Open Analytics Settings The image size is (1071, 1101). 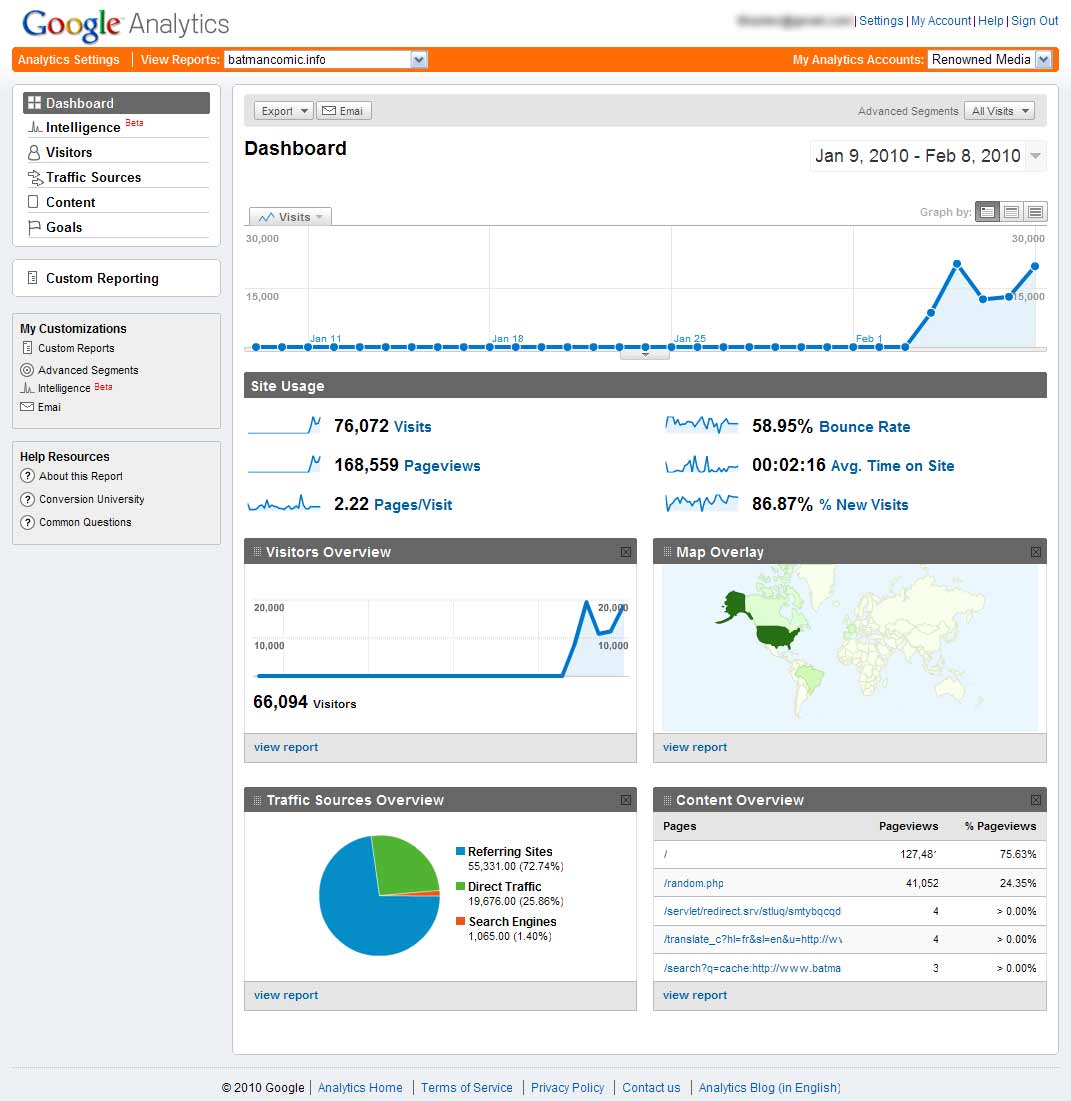[68, 60]
